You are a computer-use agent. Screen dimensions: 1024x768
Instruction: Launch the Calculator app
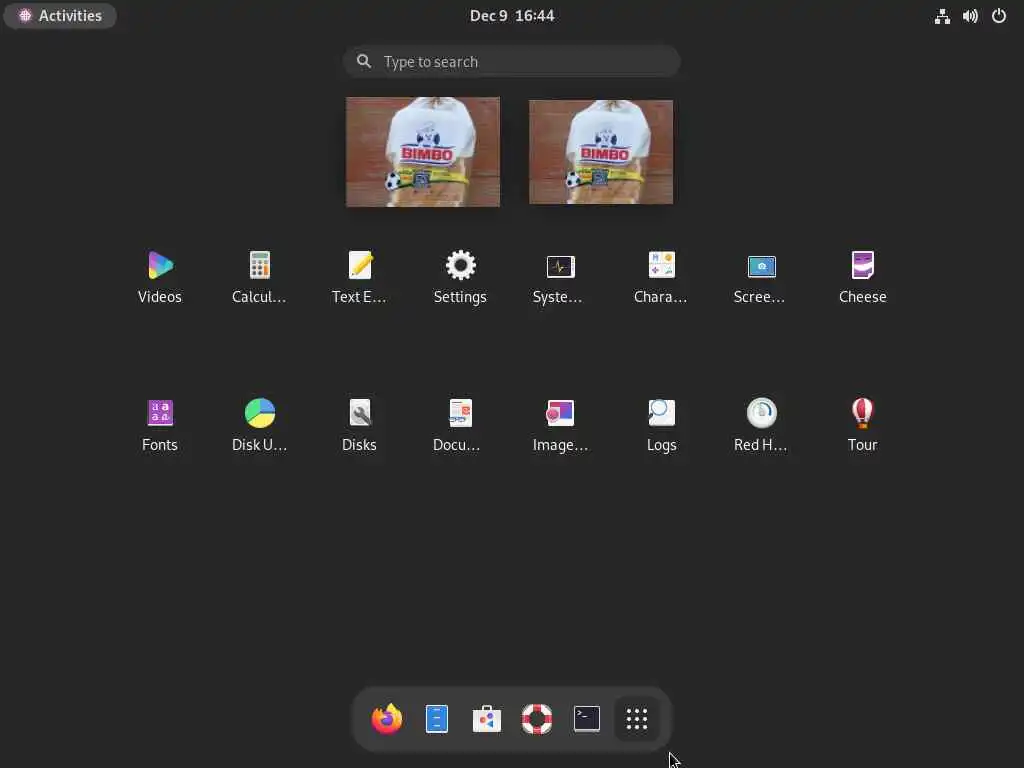pos(259,277)
